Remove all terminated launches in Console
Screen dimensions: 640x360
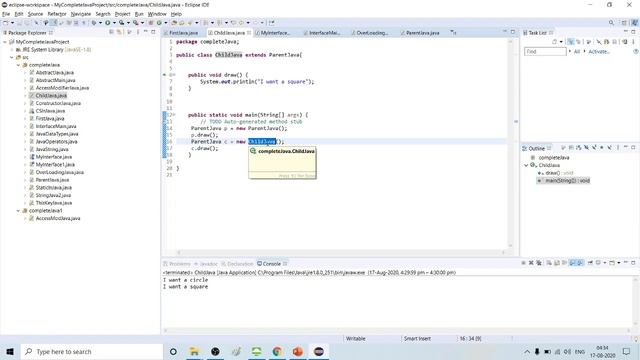pyautogui.click(x=539, y=263)
